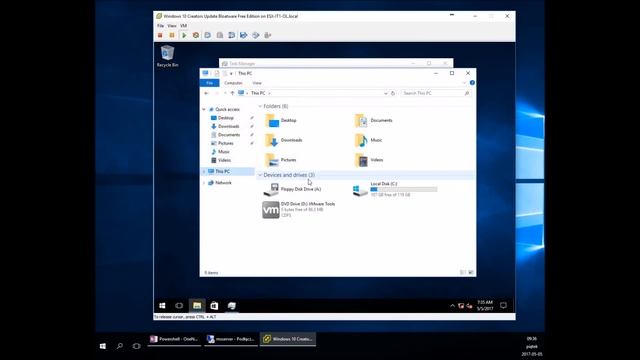The image size is (640, 360).
Task: Select Documents under Quick access
Action: click(229, 135)
